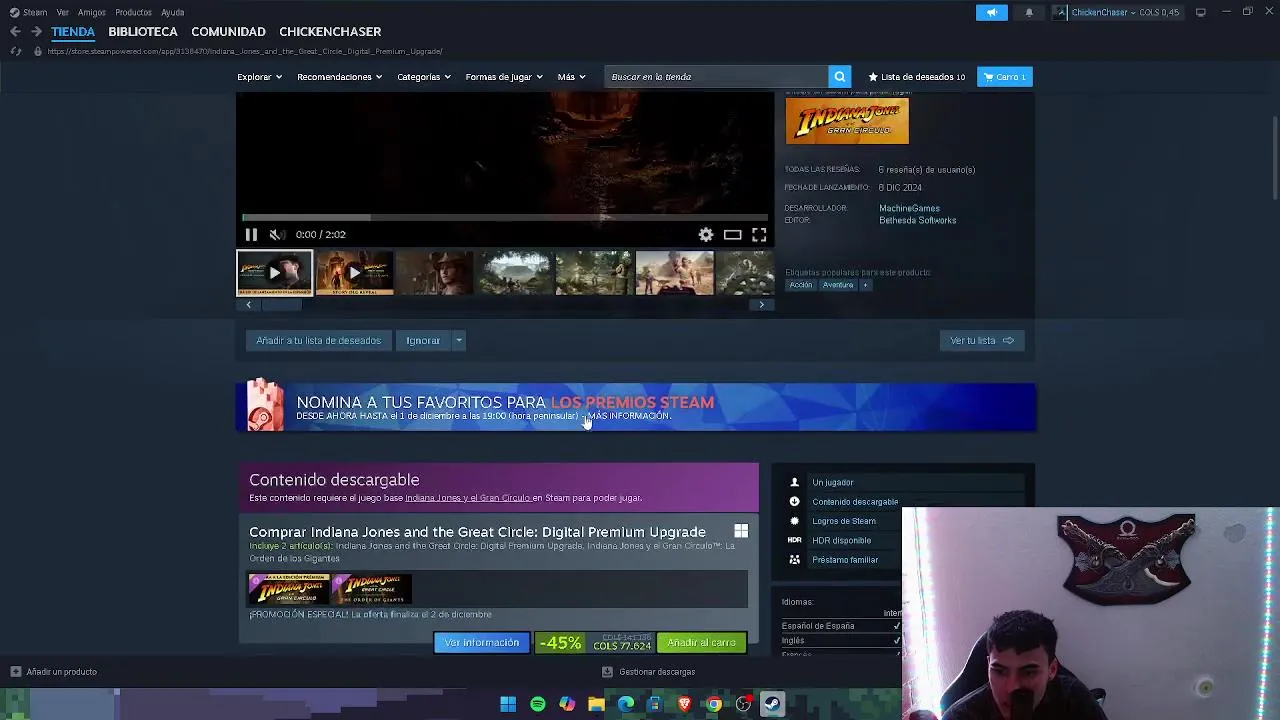Screen dimensions: 1280x720
Task: Open the BIBLIOTECA tab
Action: [x=143, y=32]
